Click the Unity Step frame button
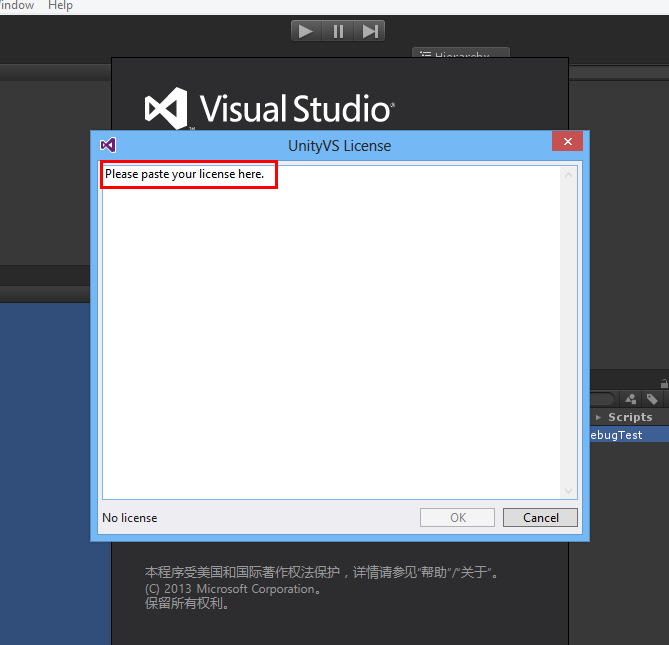This screenshot has height=645, width=669. click(369, 31)
